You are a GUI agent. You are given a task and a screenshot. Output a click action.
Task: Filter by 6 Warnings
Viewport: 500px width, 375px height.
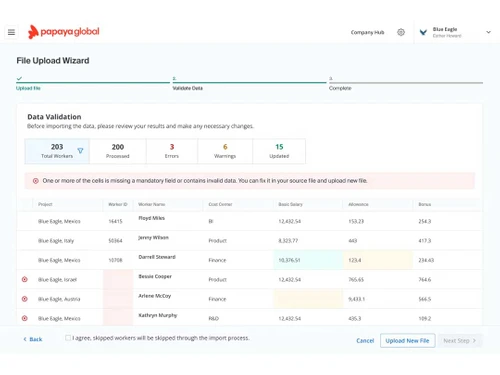[x=225, y=151]
